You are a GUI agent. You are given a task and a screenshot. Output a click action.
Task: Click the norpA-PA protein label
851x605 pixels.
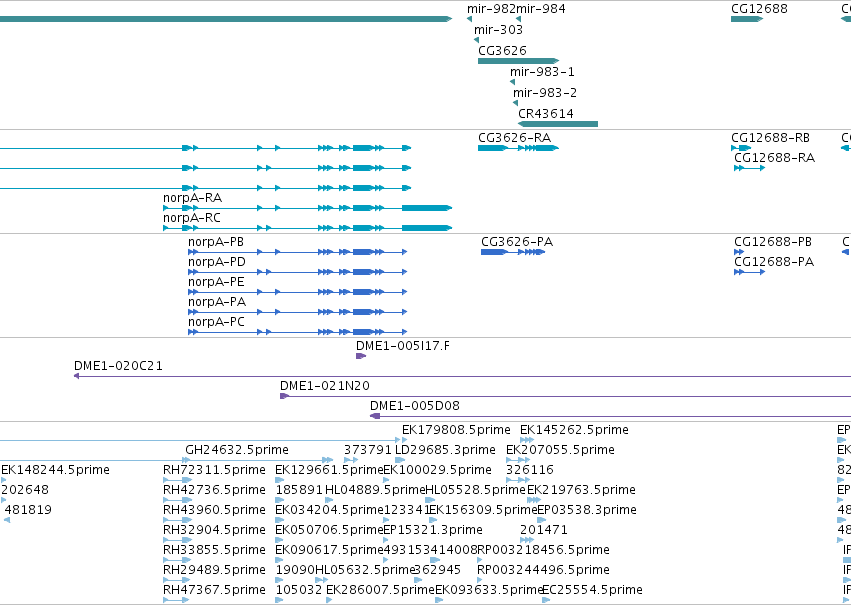pos(217,302)
